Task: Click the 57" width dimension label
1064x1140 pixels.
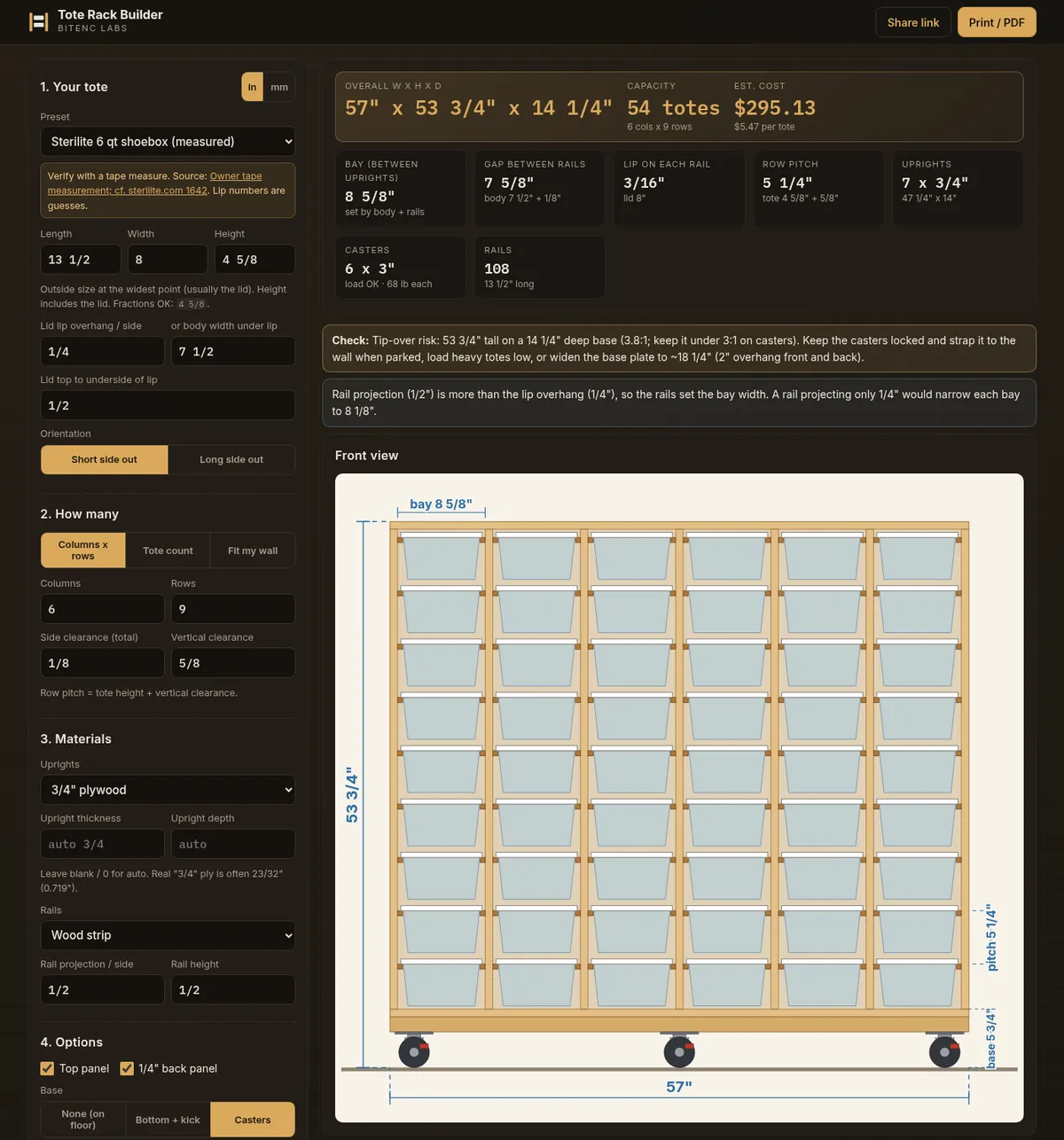Action: (679, 1087)
